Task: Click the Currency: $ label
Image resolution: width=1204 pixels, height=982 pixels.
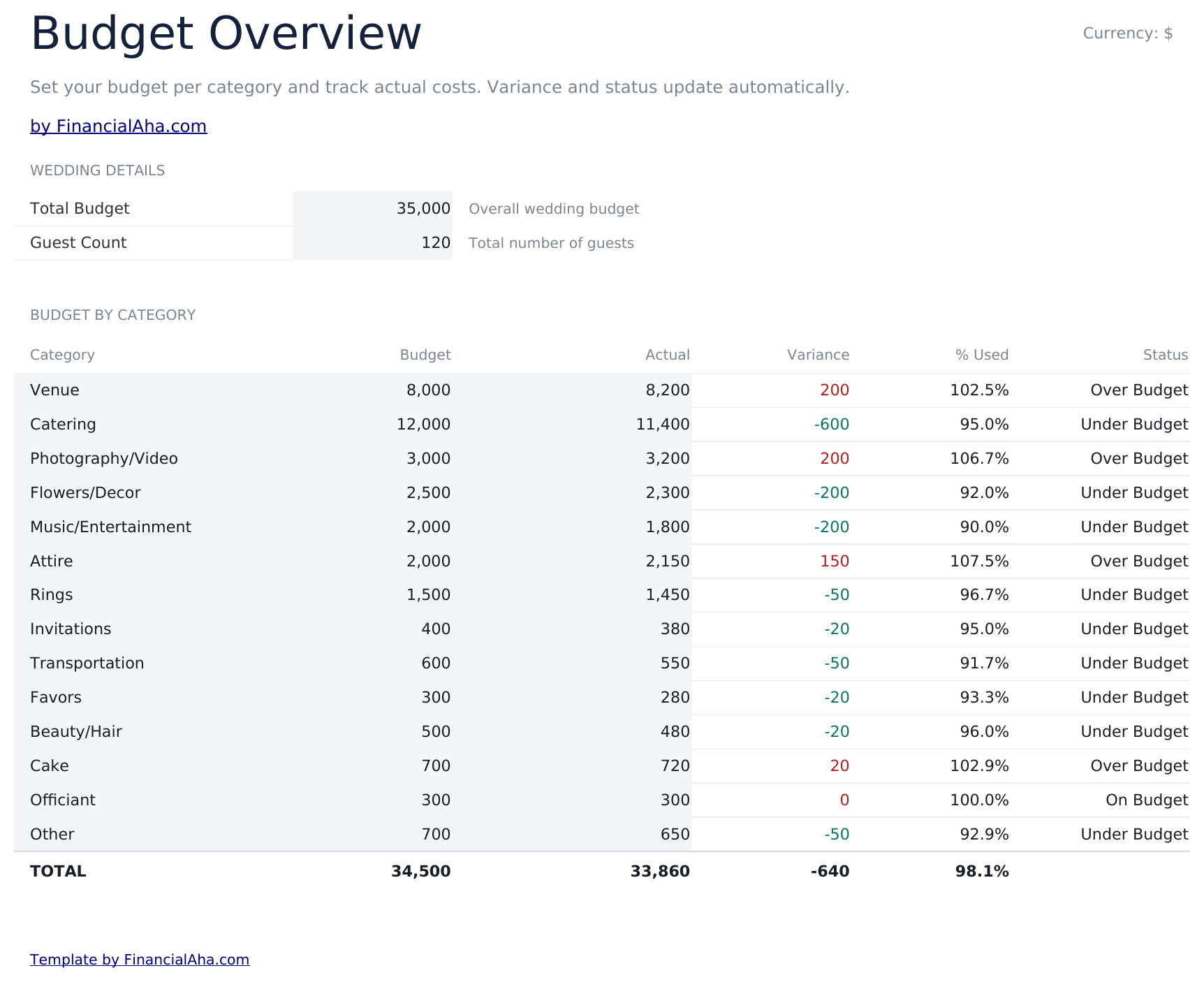Action: coord(1128,34)
